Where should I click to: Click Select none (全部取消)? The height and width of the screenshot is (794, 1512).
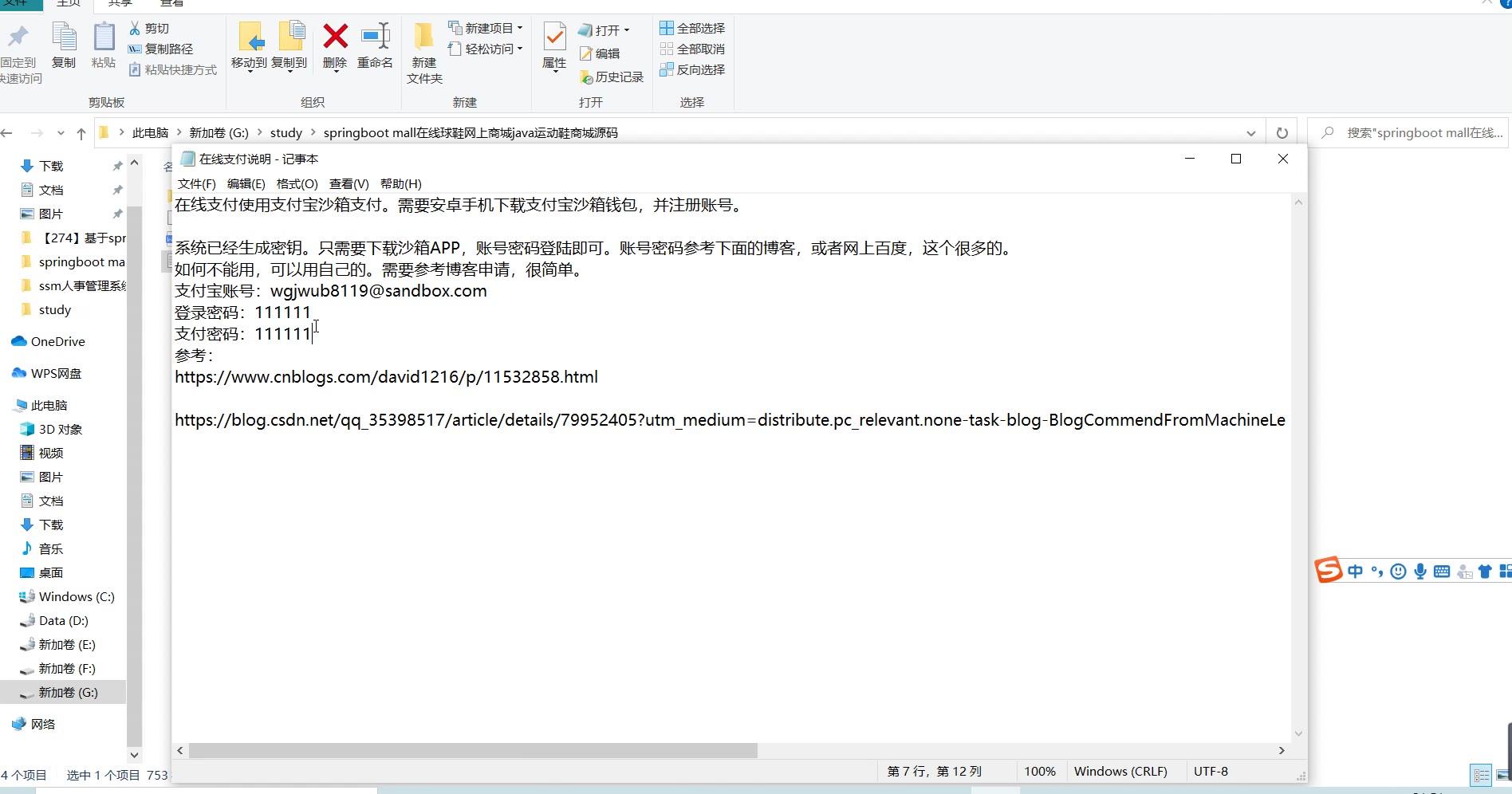pos(692,49)
